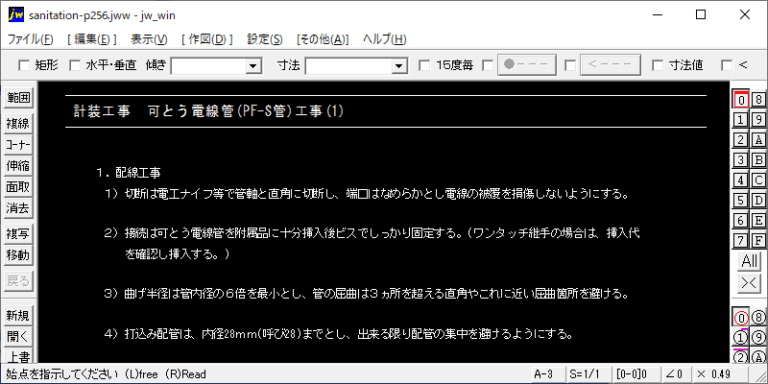
Task: Click the <--- arrow style button
Action: [610, 65]
